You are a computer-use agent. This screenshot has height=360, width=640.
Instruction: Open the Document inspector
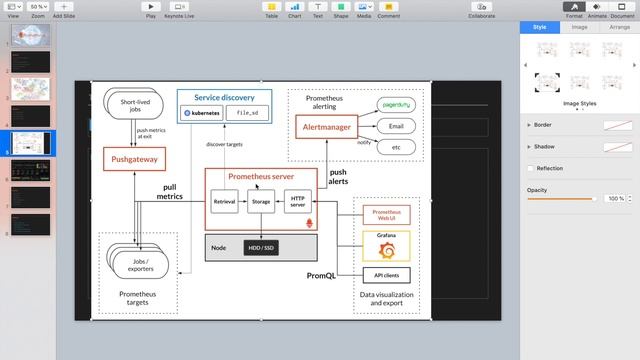coord(622,7)
